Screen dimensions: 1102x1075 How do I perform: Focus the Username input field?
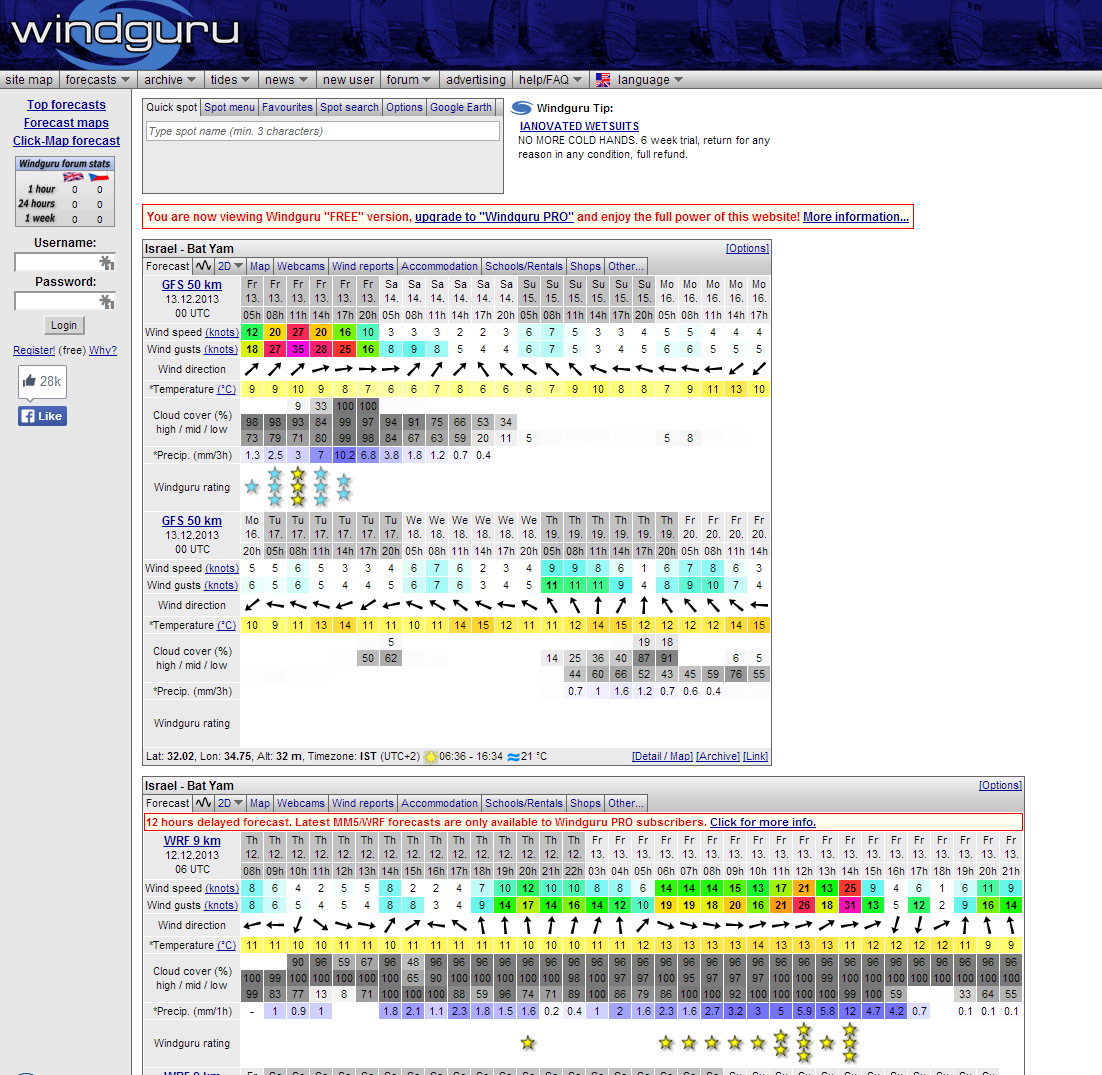tap(65, 263)
